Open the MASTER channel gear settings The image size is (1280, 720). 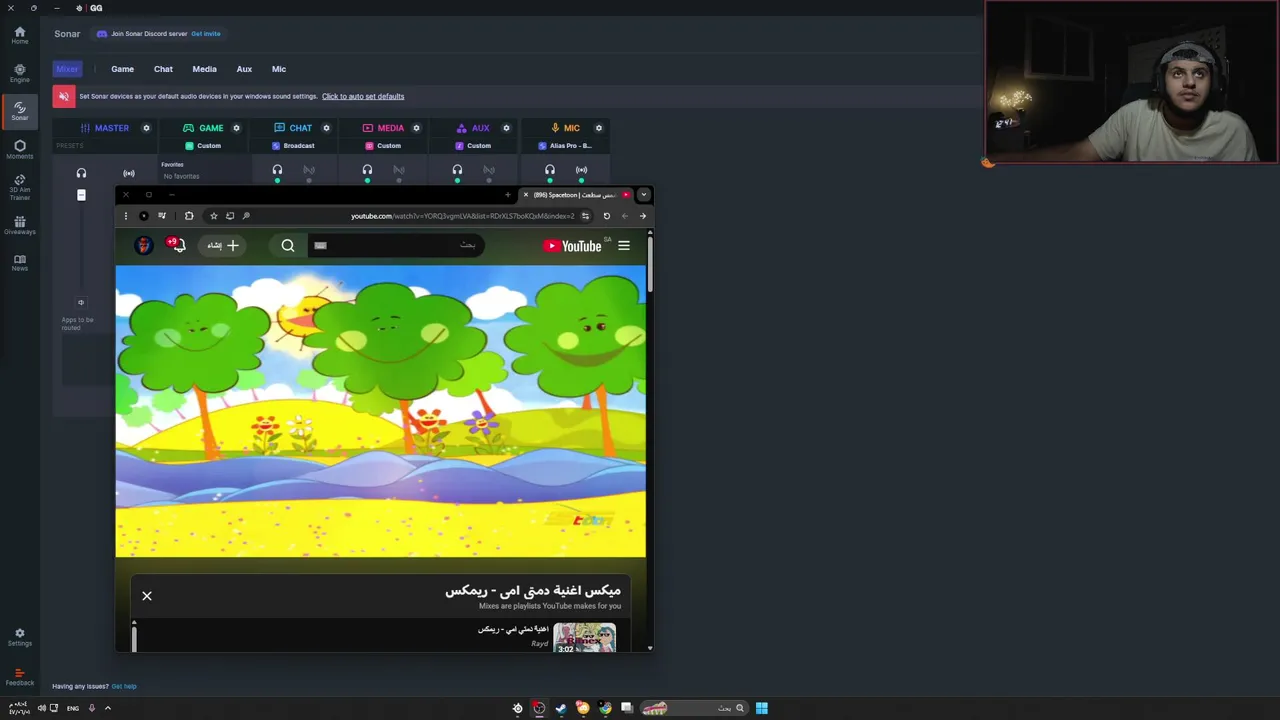click(x=146, y=128)
